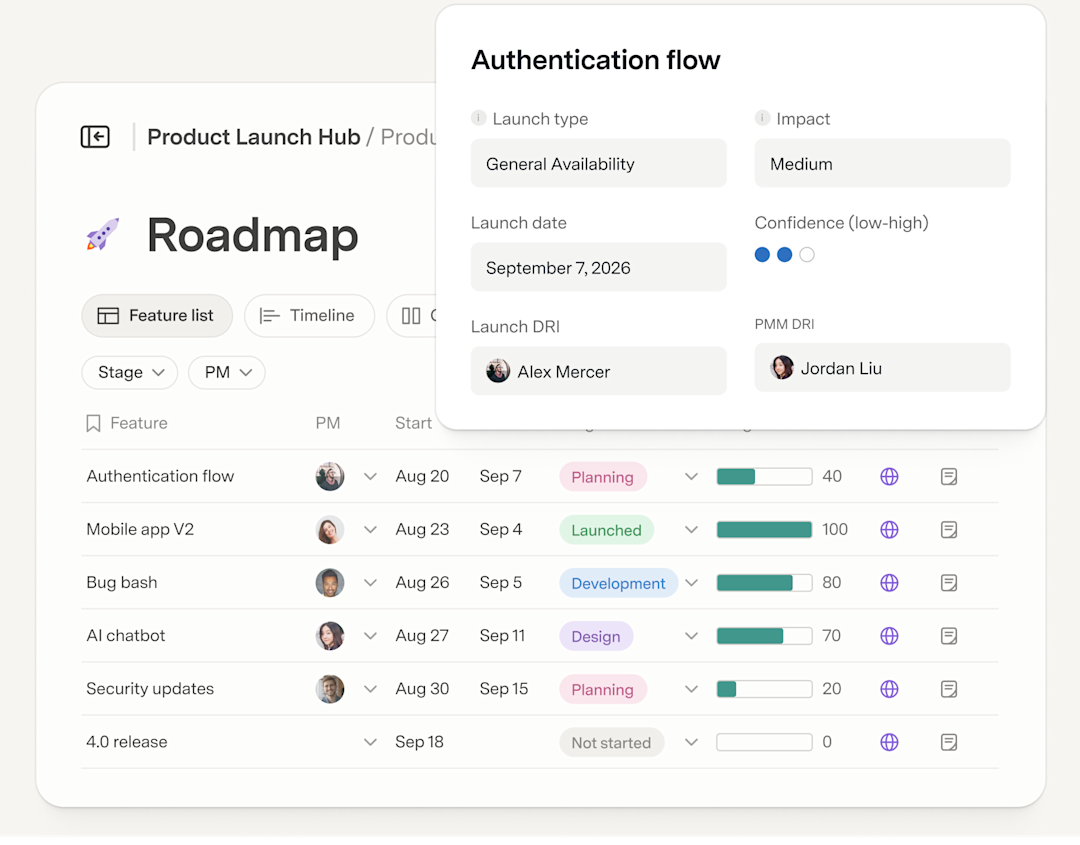Screen dimensions: 1080x845
Task: Click the info icon beside Launch type
Action: click(478, 118)
